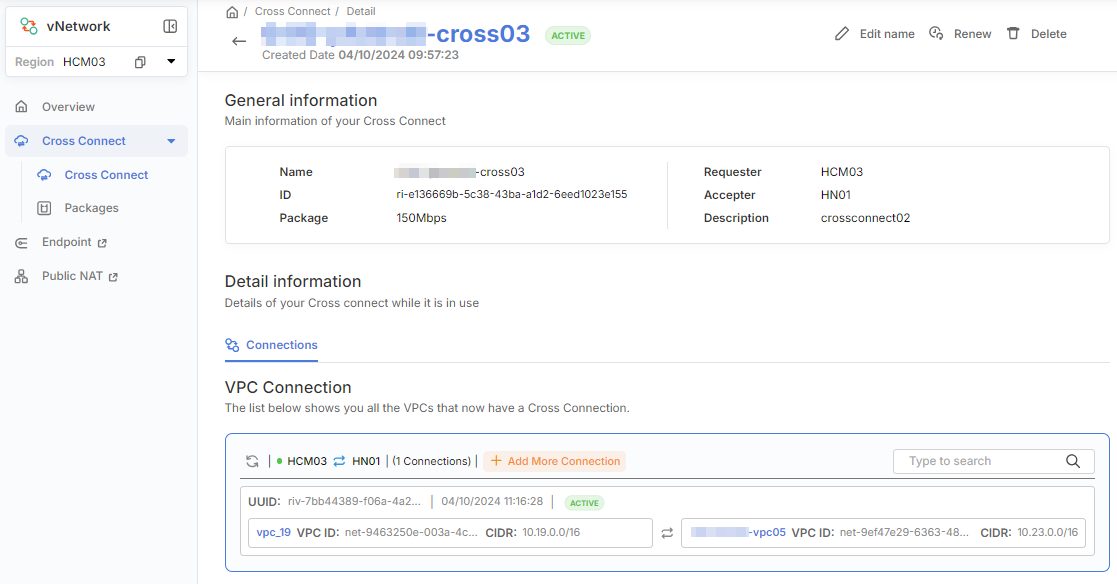Click the home icon in breadcrumb
The image size is (1117, 584).
(x=232, y=12)
